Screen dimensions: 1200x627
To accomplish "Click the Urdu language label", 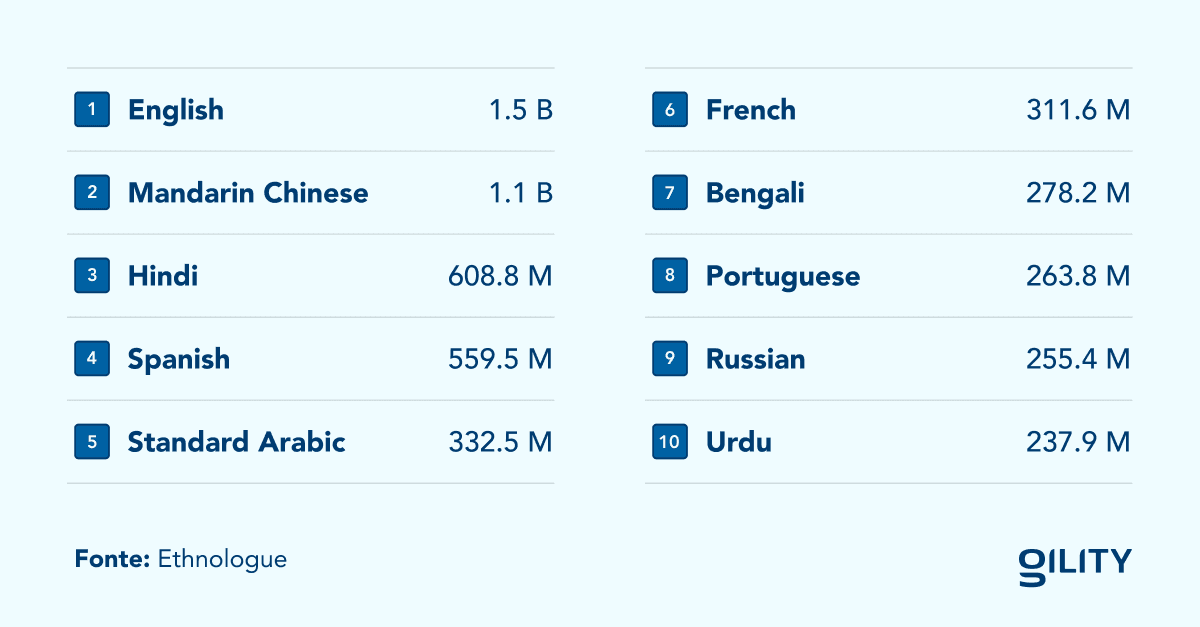I will tap(739, 442).
